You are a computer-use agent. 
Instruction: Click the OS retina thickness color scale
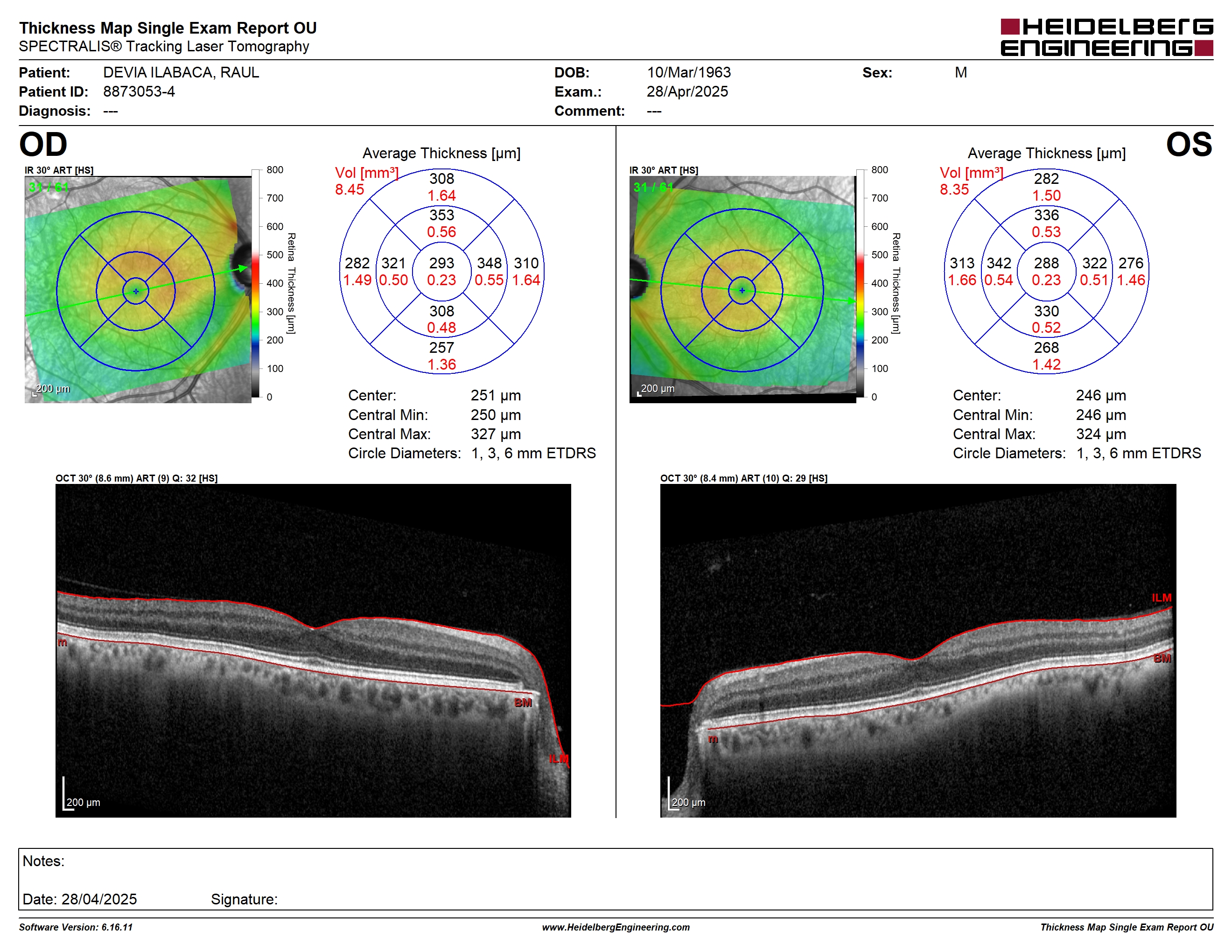click(860, 283)
